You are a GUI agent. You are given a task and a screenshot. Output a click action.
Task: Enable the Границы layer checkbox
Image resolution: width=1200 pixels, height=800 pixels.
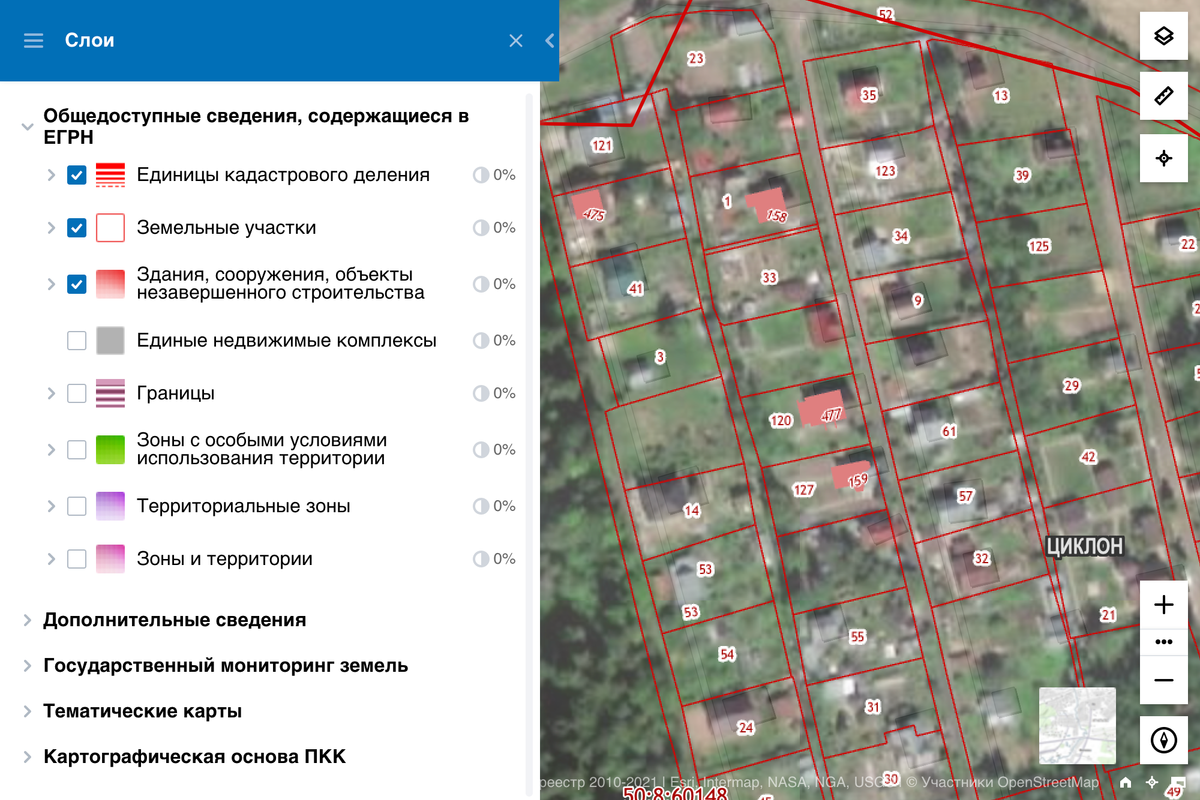pos(77,393)
